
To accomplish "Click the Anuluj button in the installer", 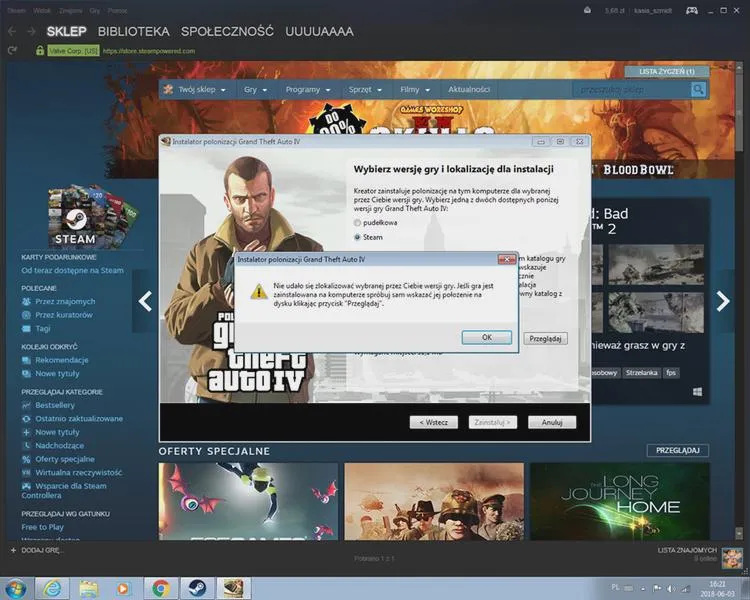I will 552,422.
